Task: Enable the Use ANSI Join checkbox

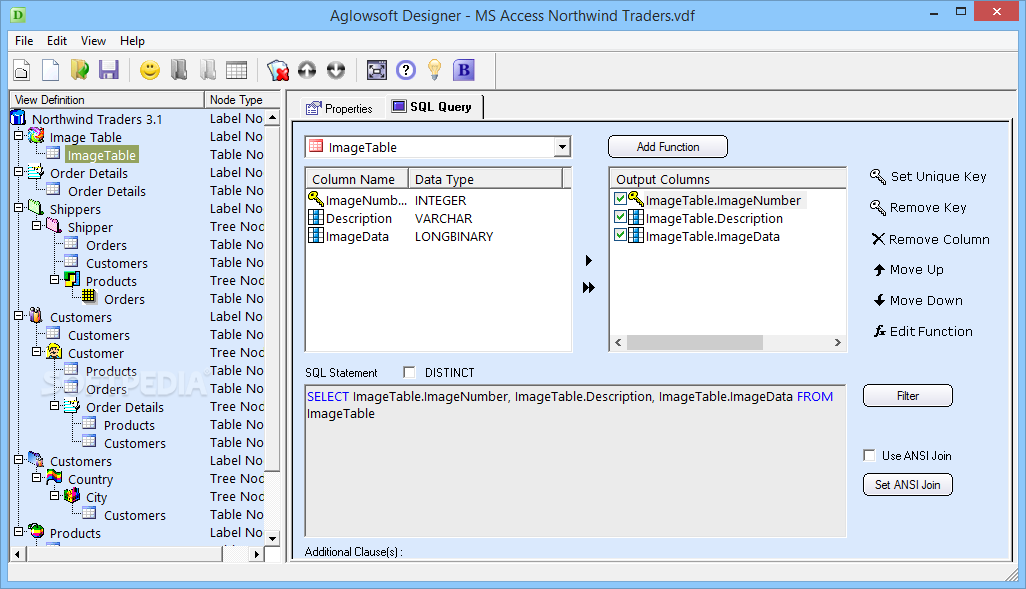Action: click(x=869, y=455)
